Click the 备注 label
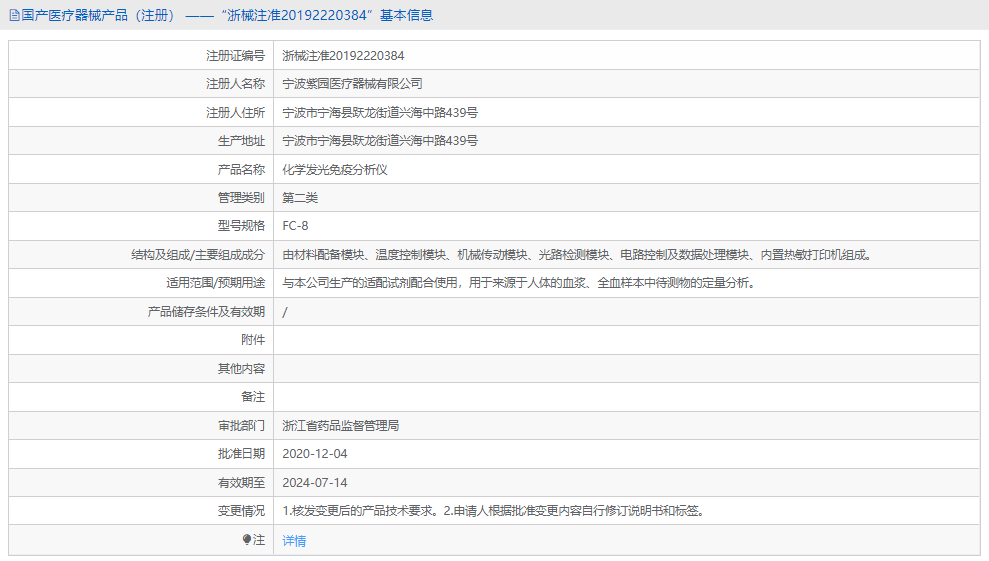This screenshot has width=989, height=561. [253, 397]
